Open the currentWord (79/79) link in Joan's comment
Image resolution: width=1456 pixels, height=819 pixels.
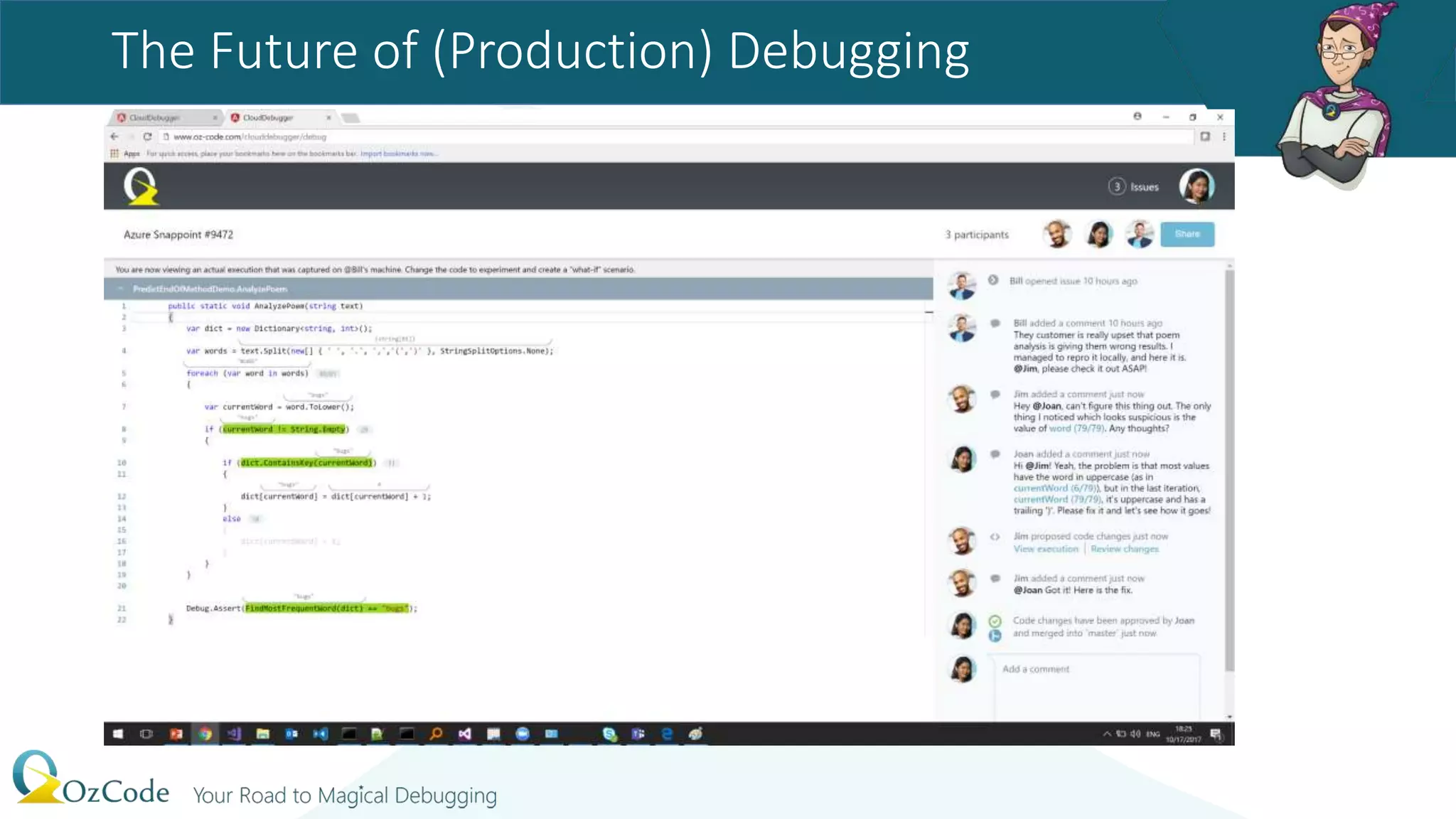tap(1057, 500)
